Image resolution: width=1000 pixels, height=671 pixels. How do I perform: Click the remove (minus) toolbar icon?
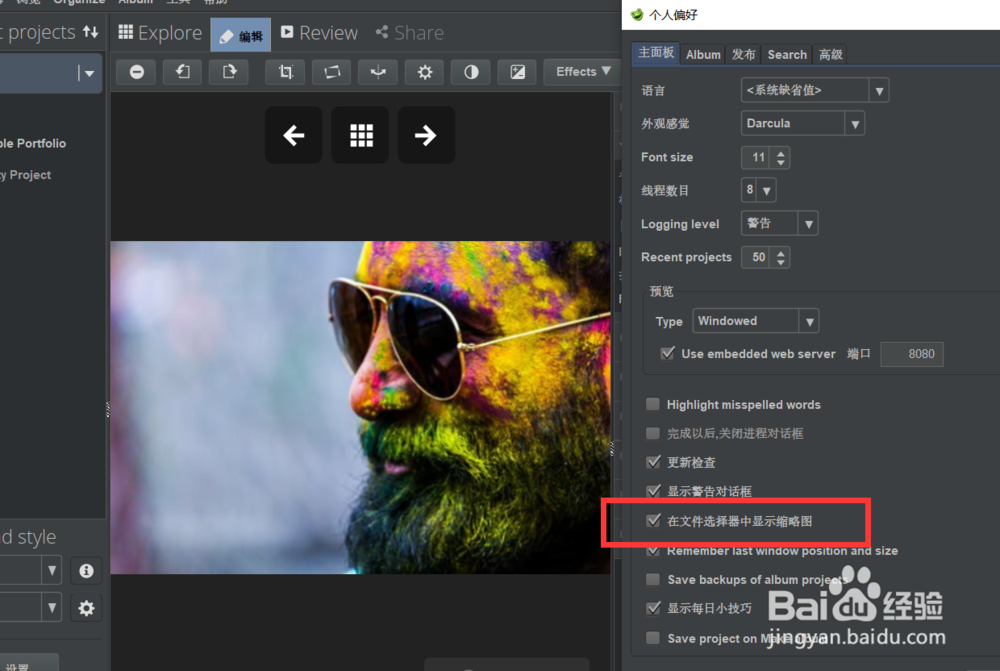pos(136,71)
